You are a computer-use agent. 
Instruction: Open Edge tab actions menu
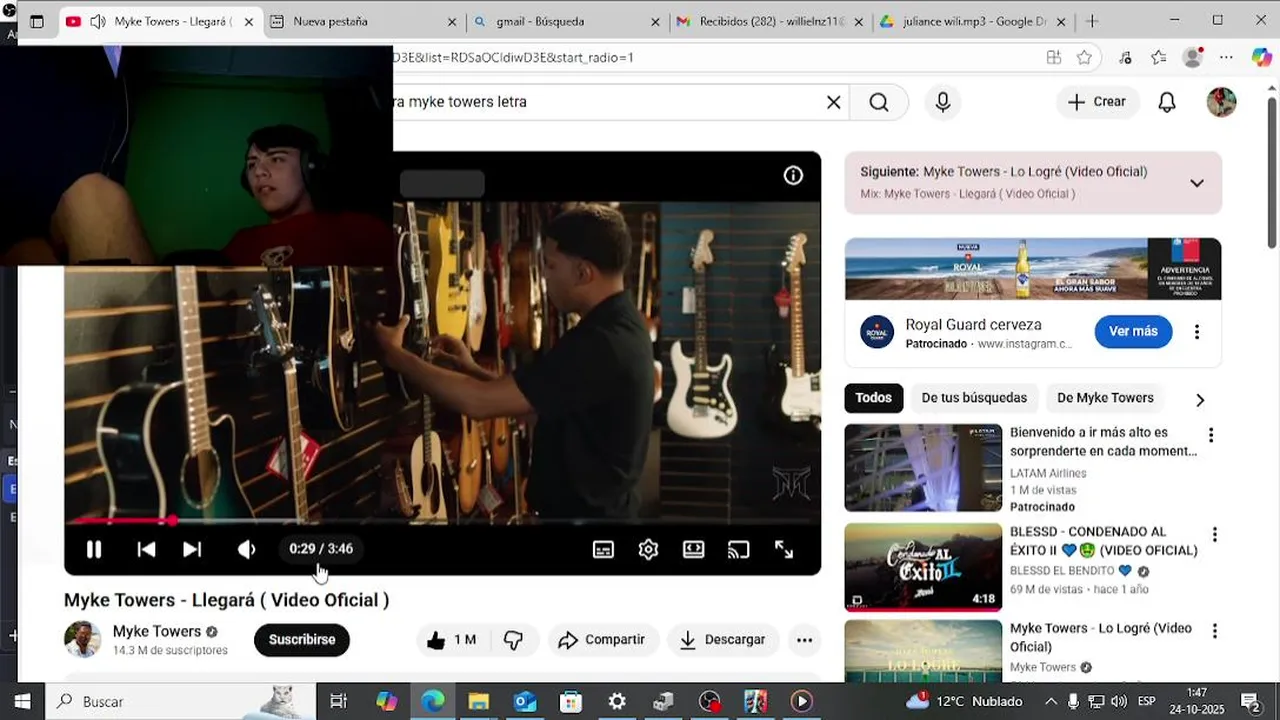[36, 21]
